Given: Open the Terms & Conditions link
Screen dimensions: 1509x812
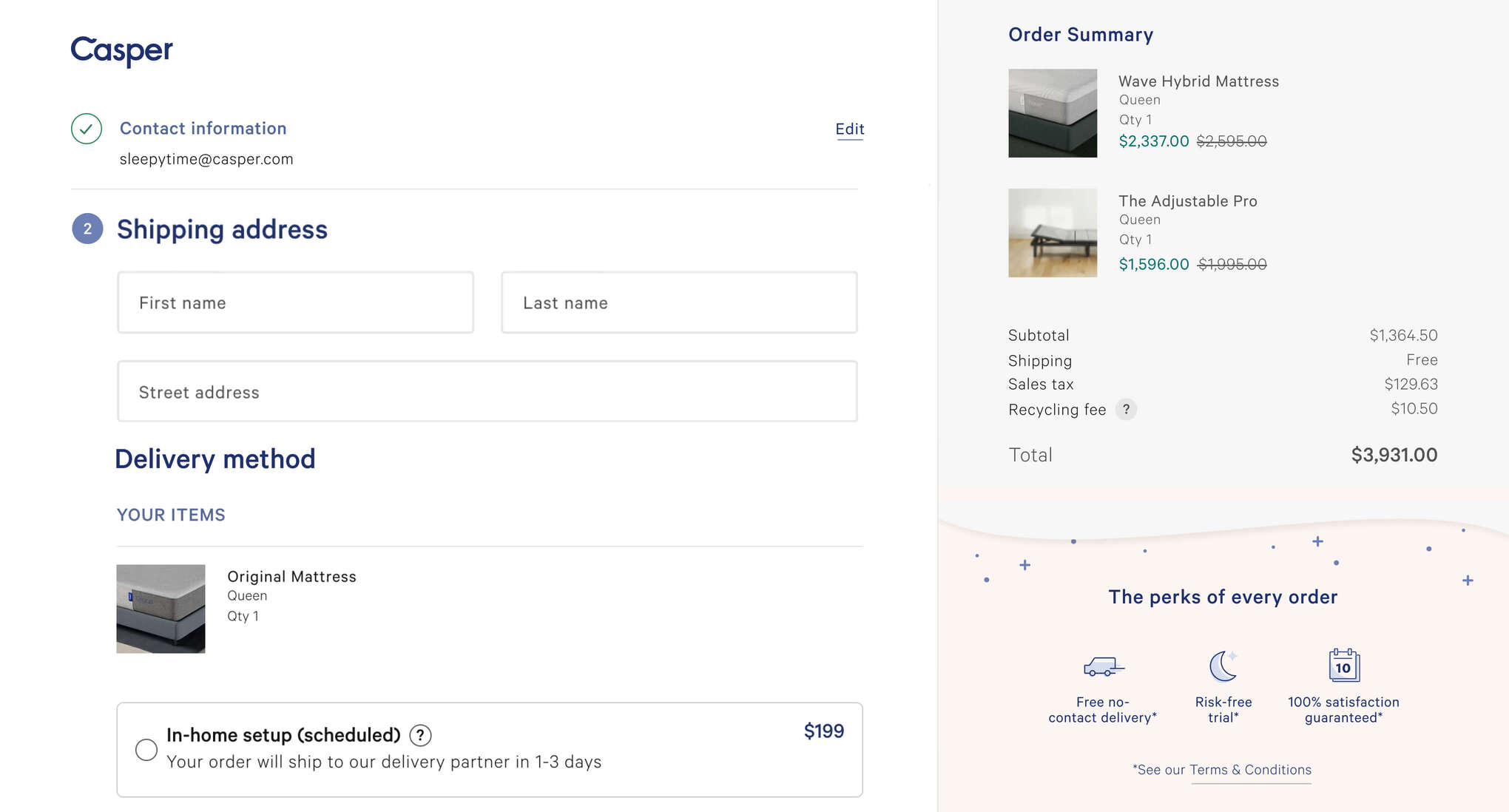Looking at the screenshot, I should pyautogui.click(x=1250, y=770).
